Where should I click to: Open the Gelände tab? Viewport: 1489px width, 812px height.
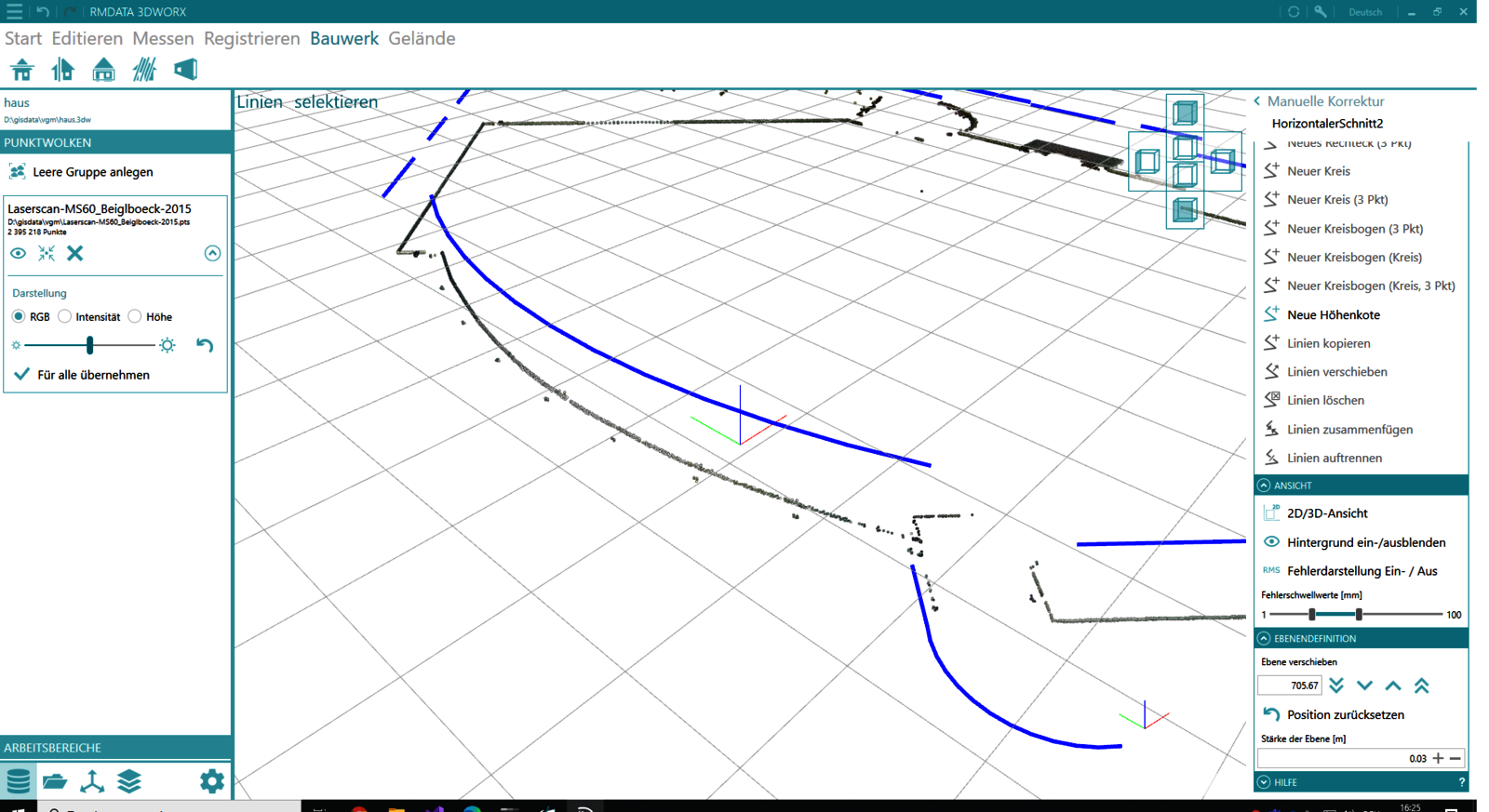coord(422,38)
